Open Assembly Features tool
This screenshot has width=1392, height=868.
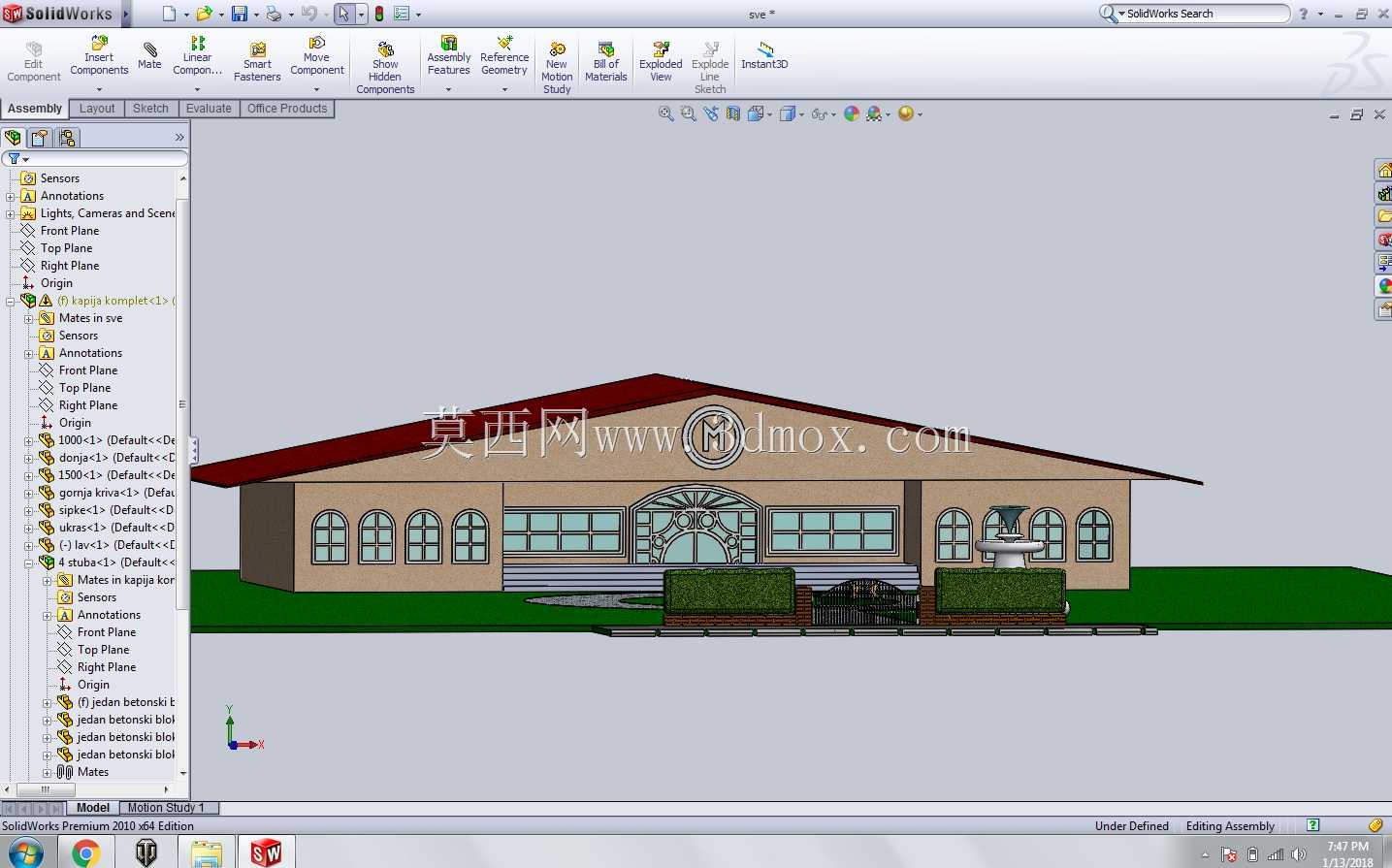coord(448,56)
